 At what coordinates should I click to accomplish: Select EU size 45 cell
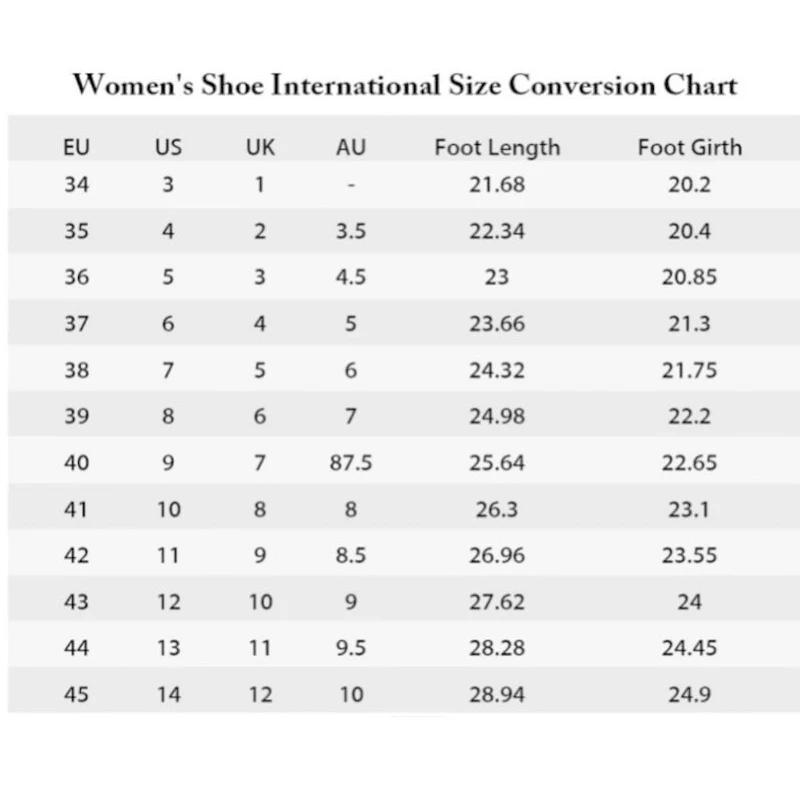(77, 695)
